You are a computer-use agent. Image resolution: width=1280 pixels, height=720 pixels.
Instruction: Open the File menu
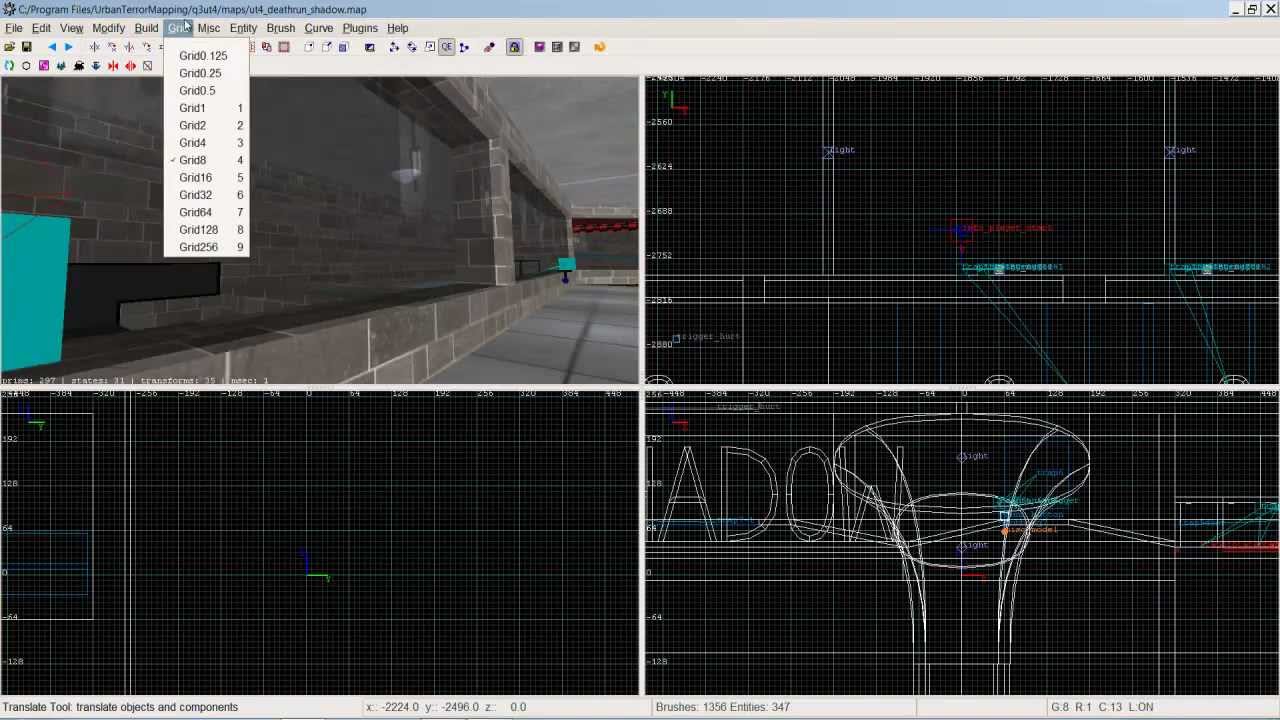pos(14,28)
